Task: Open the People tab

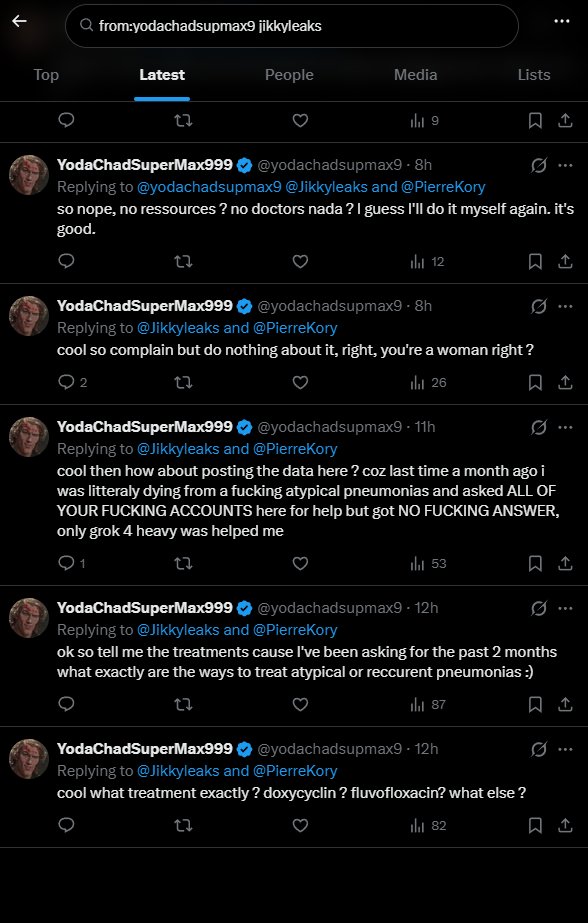Action: [289, 75]
